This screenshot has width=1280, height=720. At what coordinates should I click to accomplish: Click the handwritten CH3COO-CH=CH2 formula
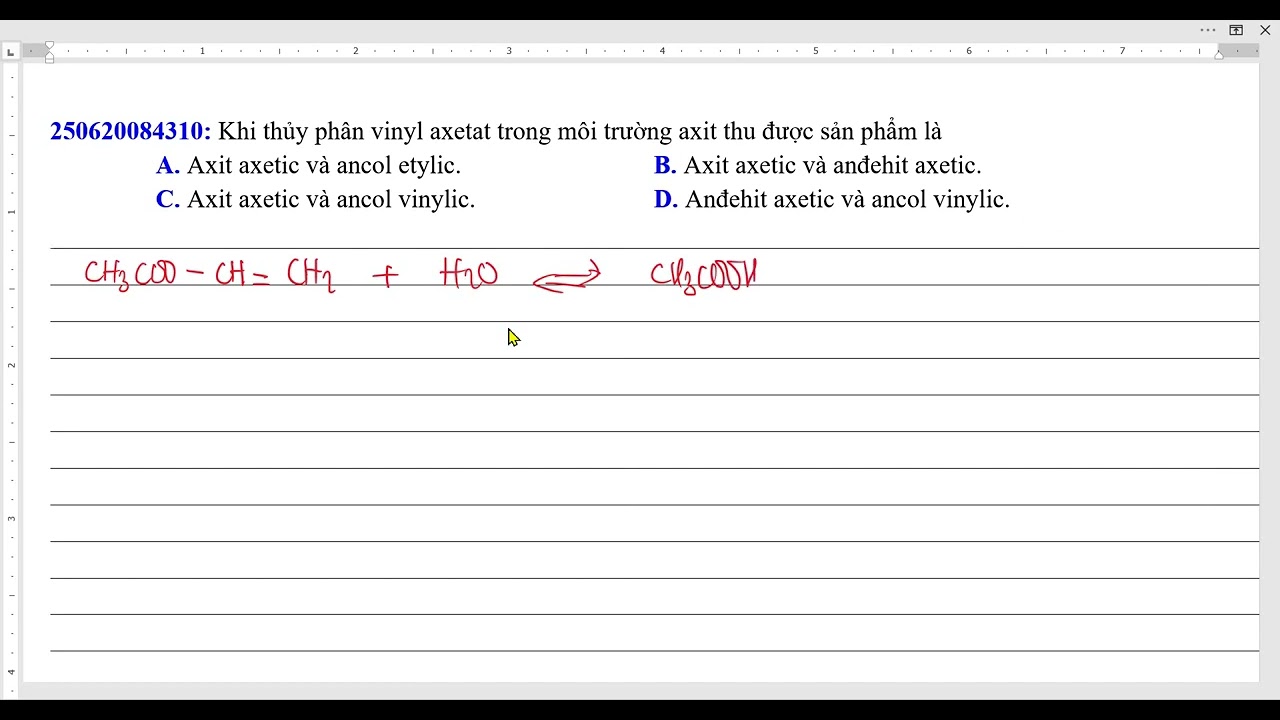click(209, 274)
